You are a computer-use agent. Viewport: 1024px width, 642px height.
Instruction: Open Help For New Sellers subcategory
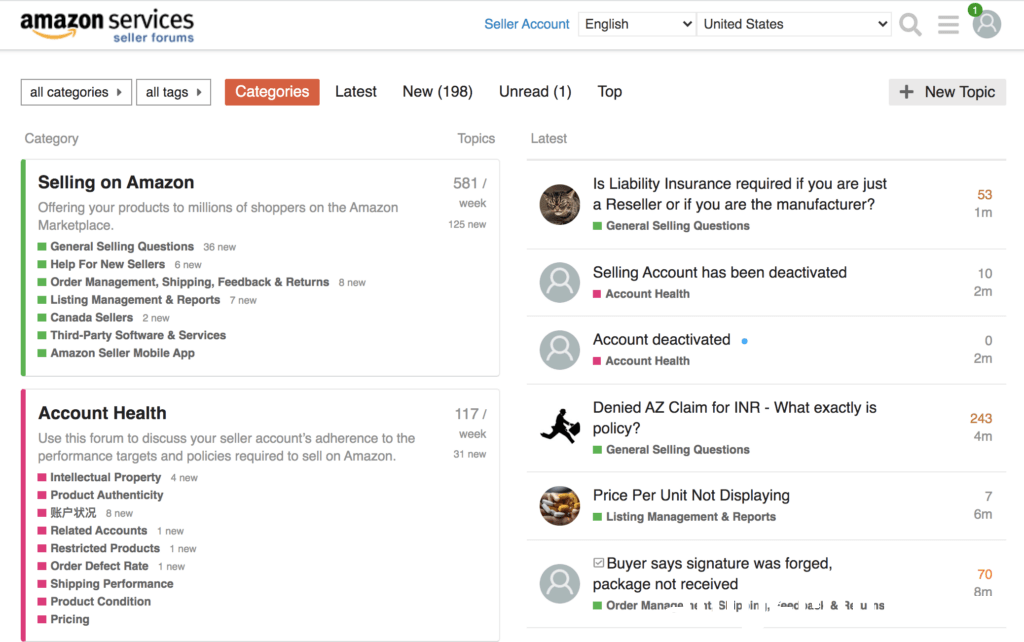[x=108, y=264]
